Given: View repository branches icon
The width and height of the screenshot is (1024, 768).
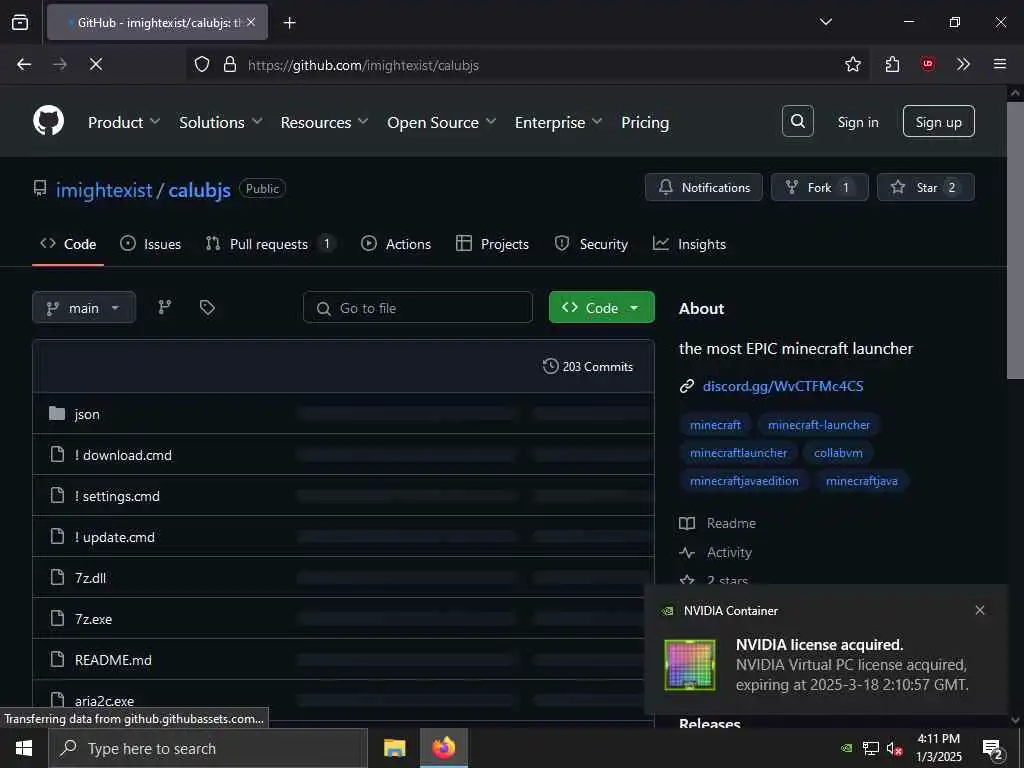Looking at the screenshot, I should 165,307.
